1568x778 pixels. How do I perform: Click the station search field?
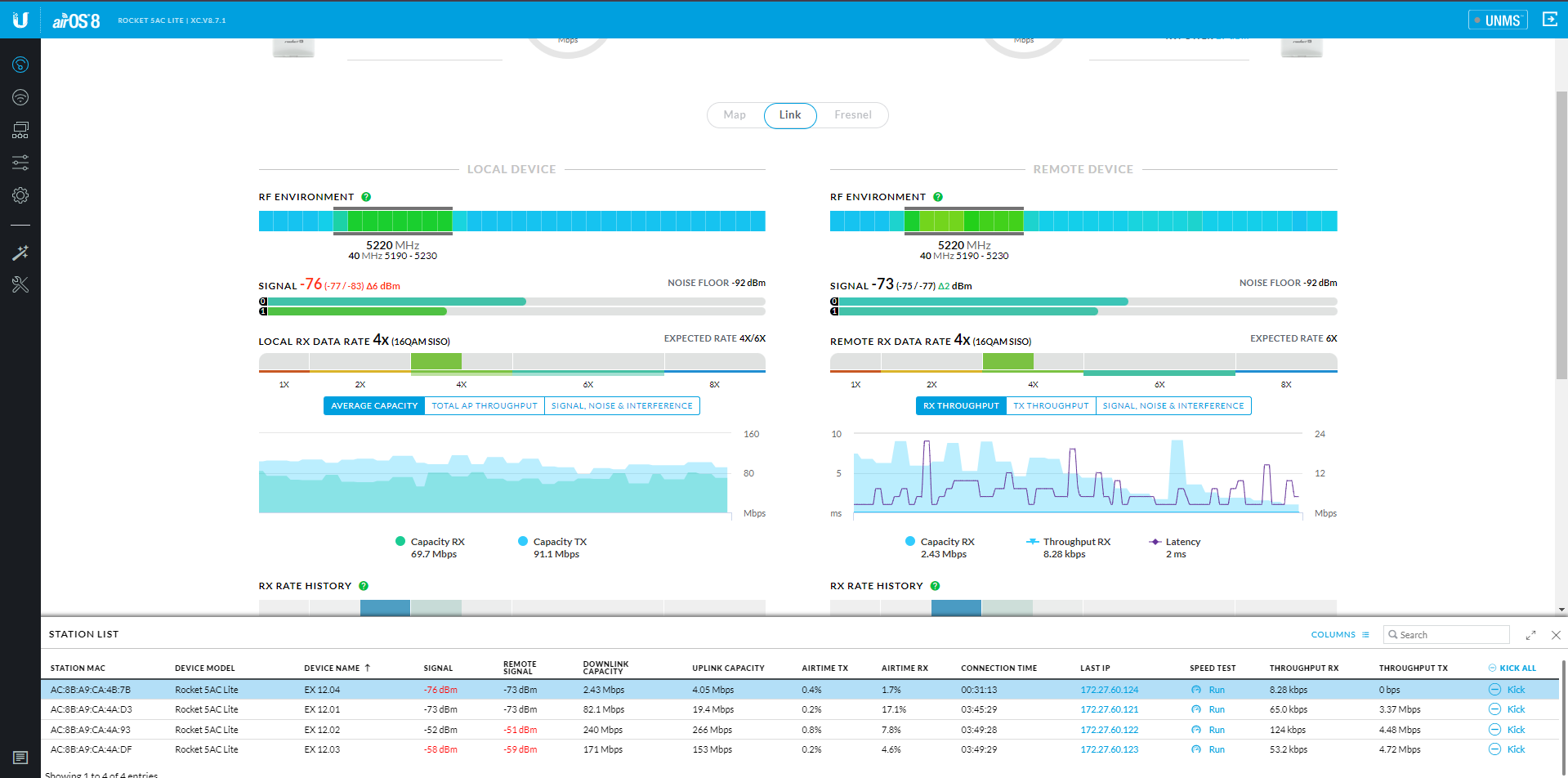[x=1446, y=635]
